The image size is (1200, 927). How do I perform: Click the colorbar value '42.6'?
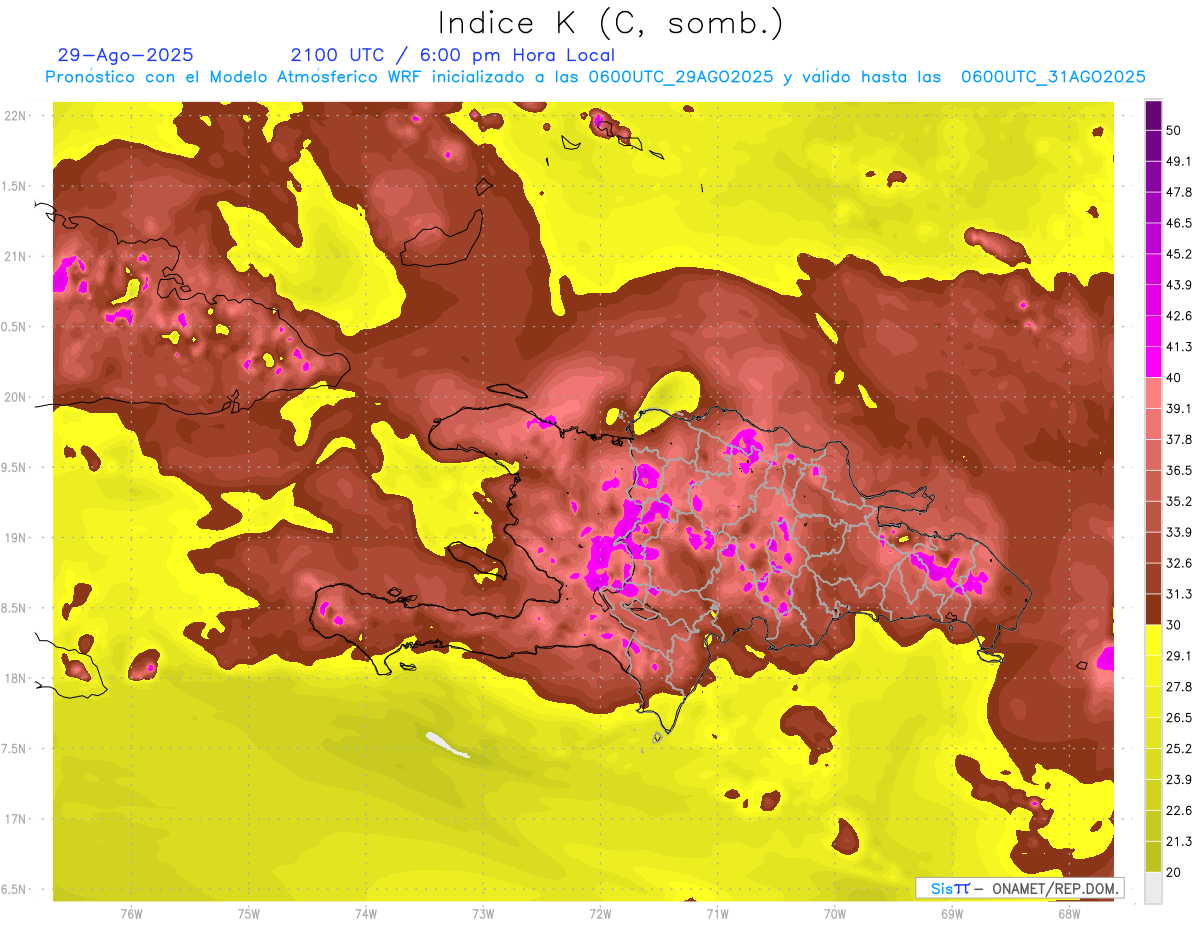click(x=1178, y=316)
